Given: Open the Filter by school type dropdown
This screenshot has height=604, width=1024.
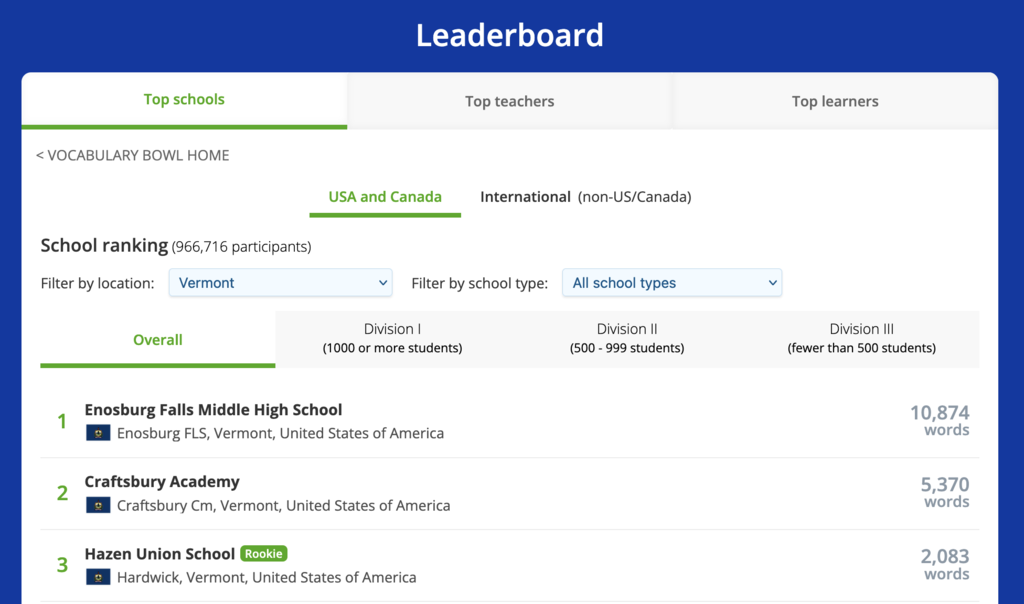Looking at the screenshot, I should point(672,283).
